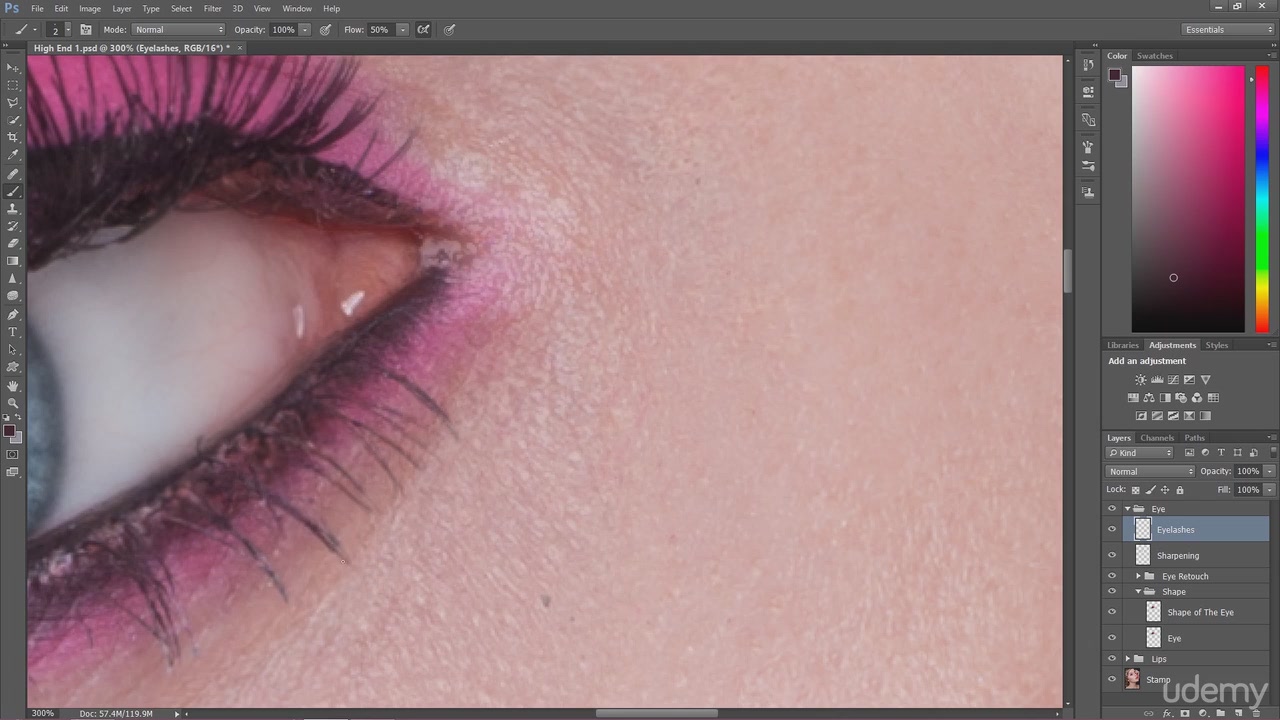The height and width of the screenshot is (720, 1280).
Task: Select the Pen tool
Action: click(13, 314)
